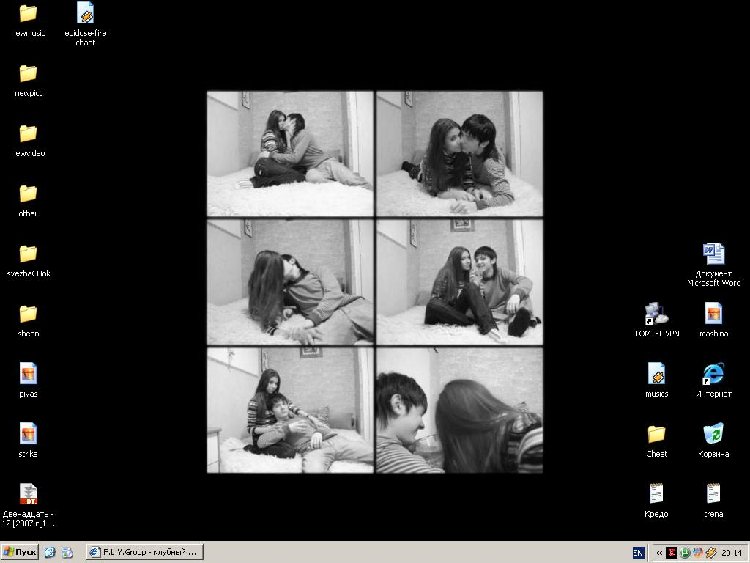Open the Microsoft Word document icon
Image resolution: width=750 pixels, height=563 pixels.
click(713, 254)
